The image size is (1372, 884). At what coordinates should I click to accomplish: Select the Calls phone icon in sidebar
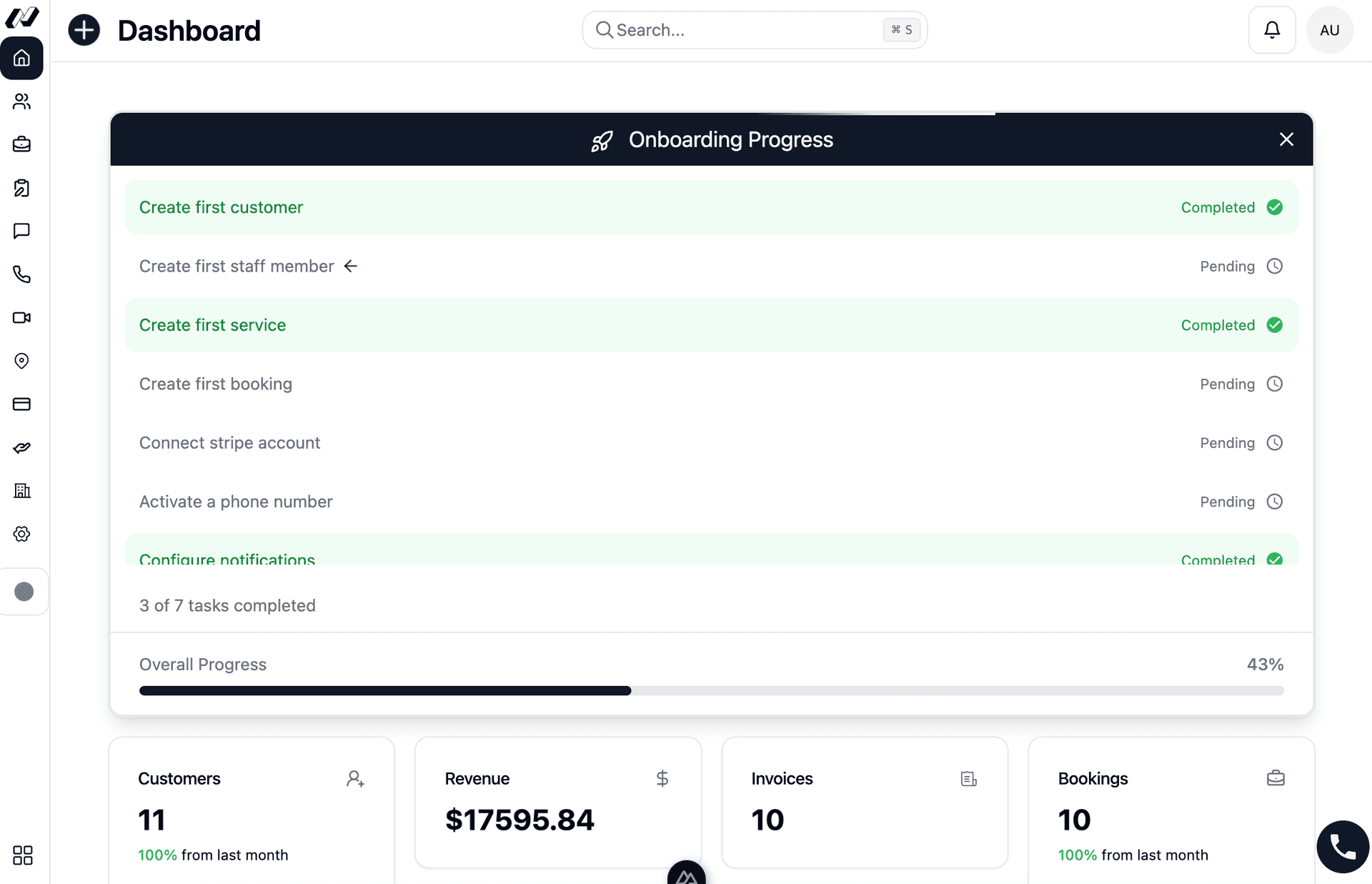click(22, 274)
